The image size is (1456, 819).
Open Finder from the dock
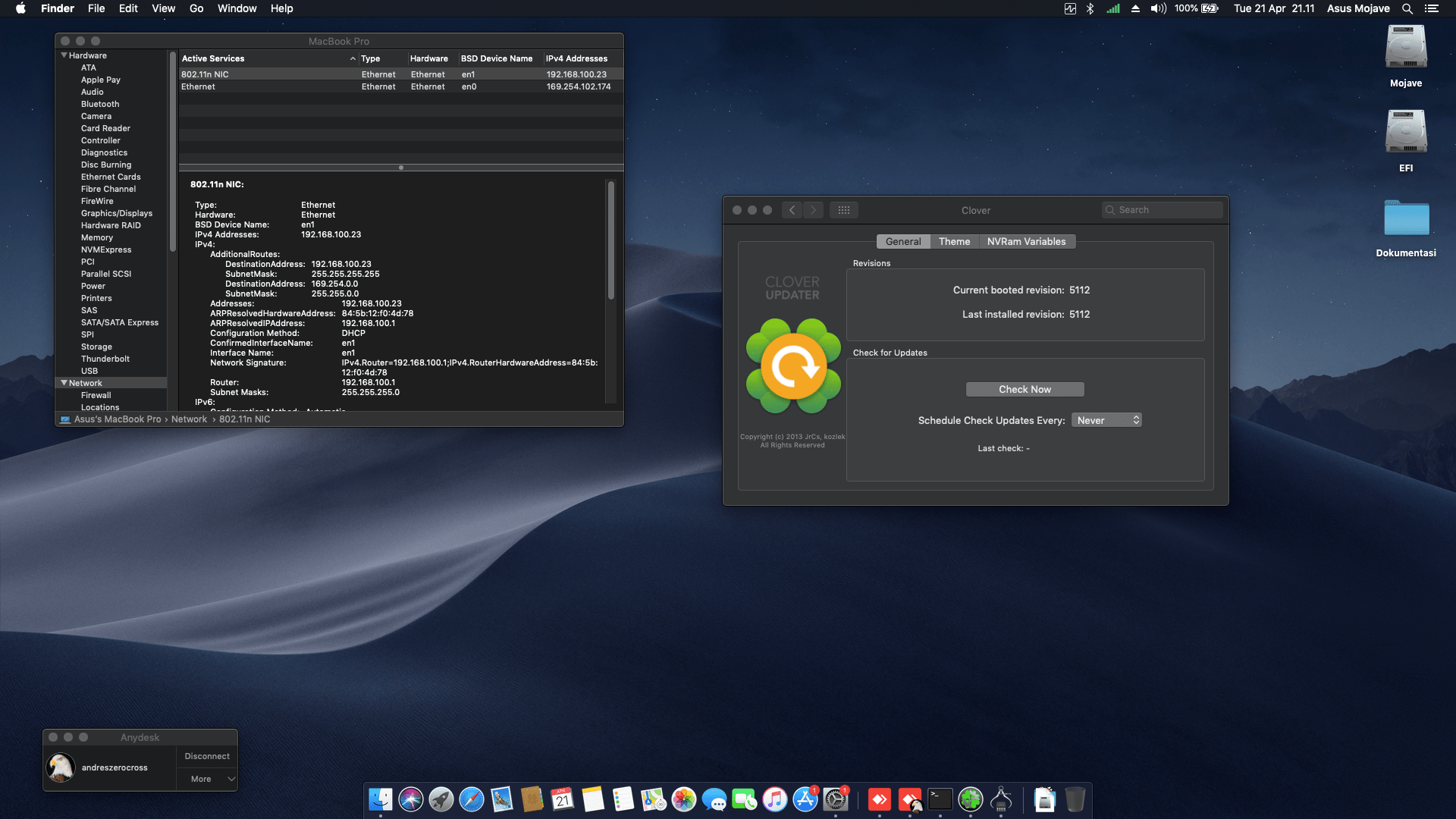pyautogui.click(x=381, y=799)
